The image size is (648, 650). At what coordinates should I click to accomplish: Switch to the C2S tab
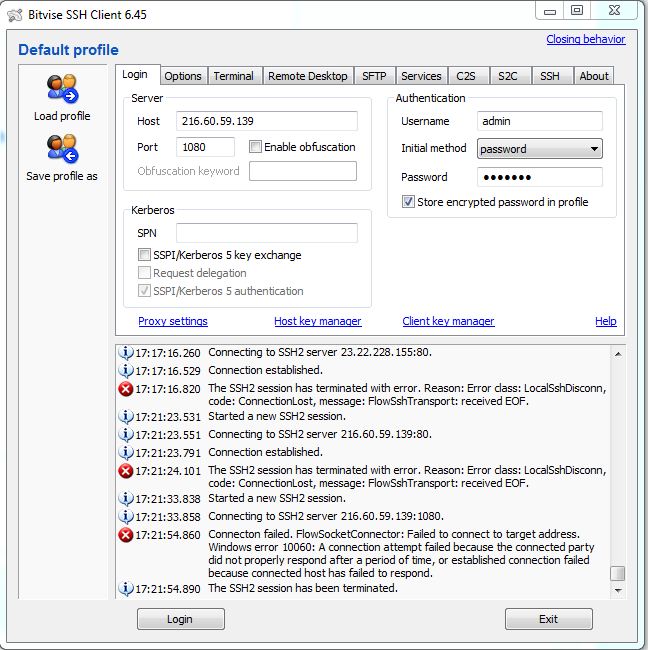[x=466, y=76]
